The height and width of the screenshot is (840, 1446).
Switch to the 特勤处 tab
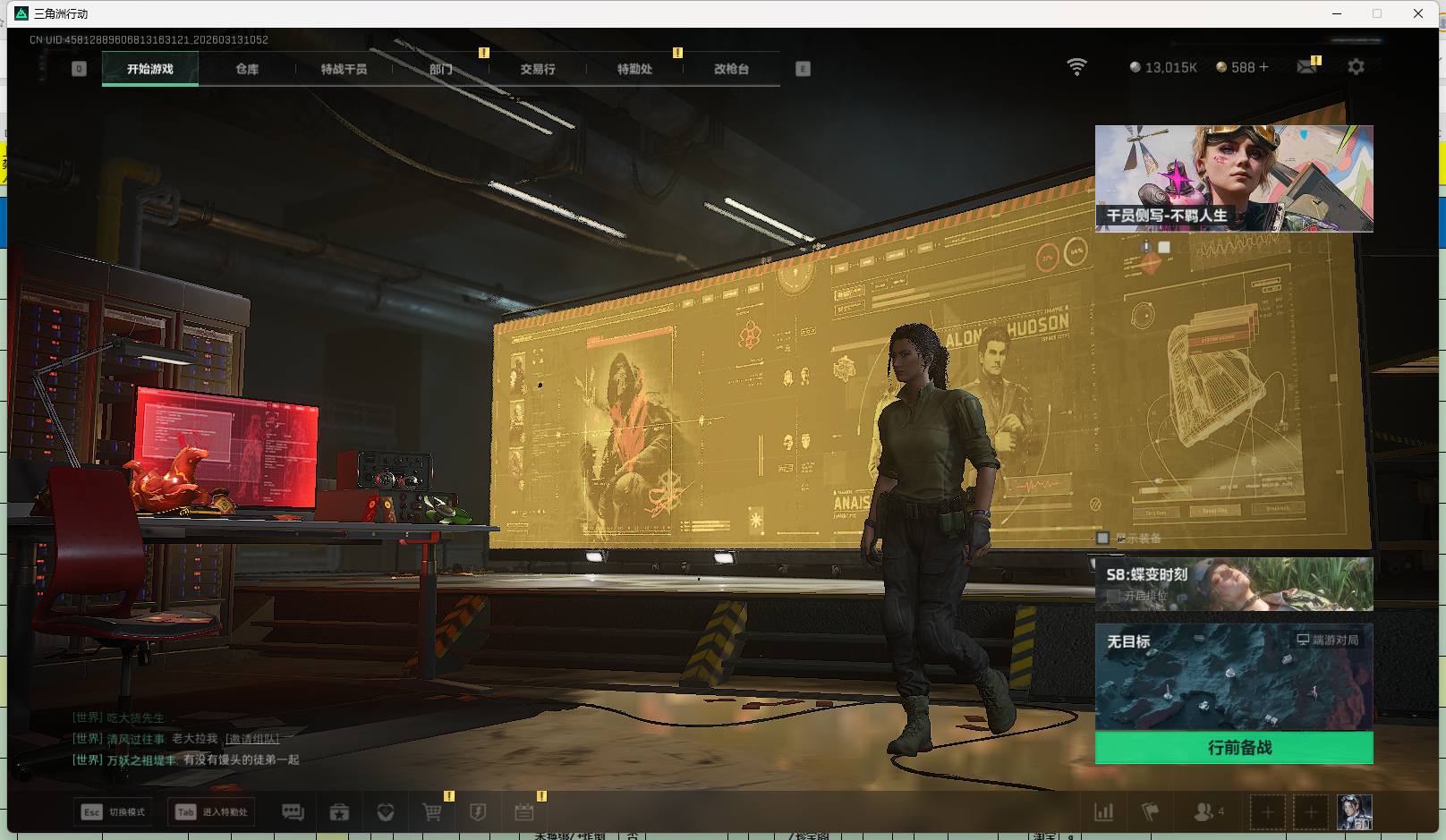point(634,69)
